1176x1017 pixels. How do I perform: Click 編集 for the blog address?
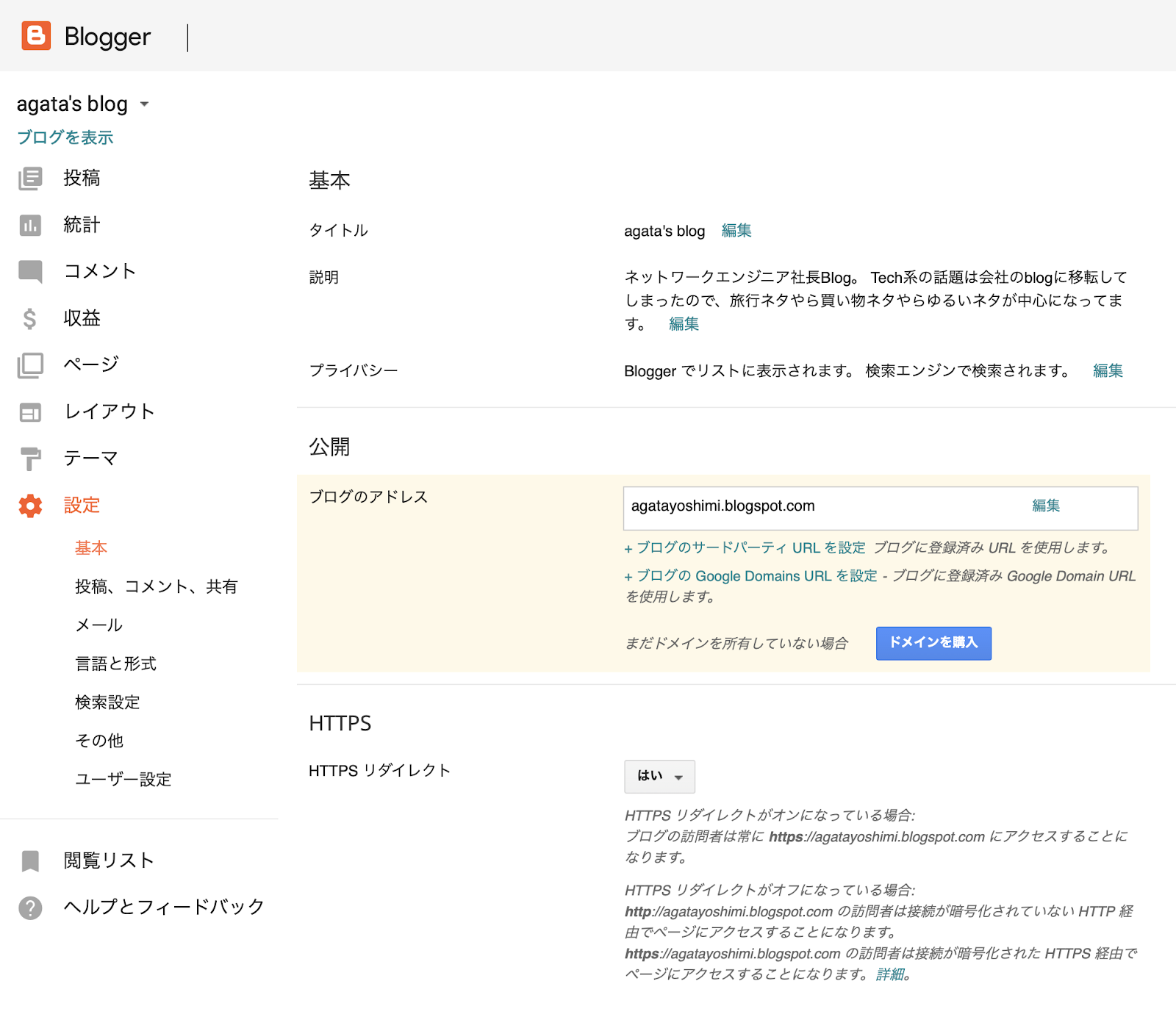[1046, 506]
